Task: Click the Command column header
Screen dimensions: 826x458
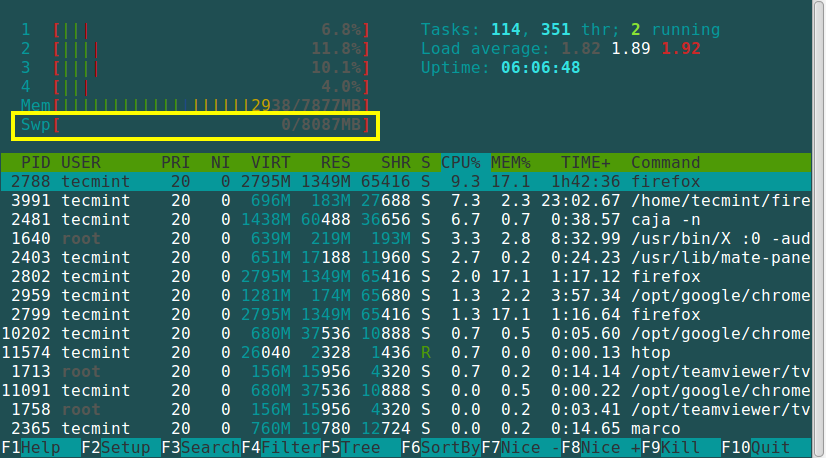Action: [665, 162]
